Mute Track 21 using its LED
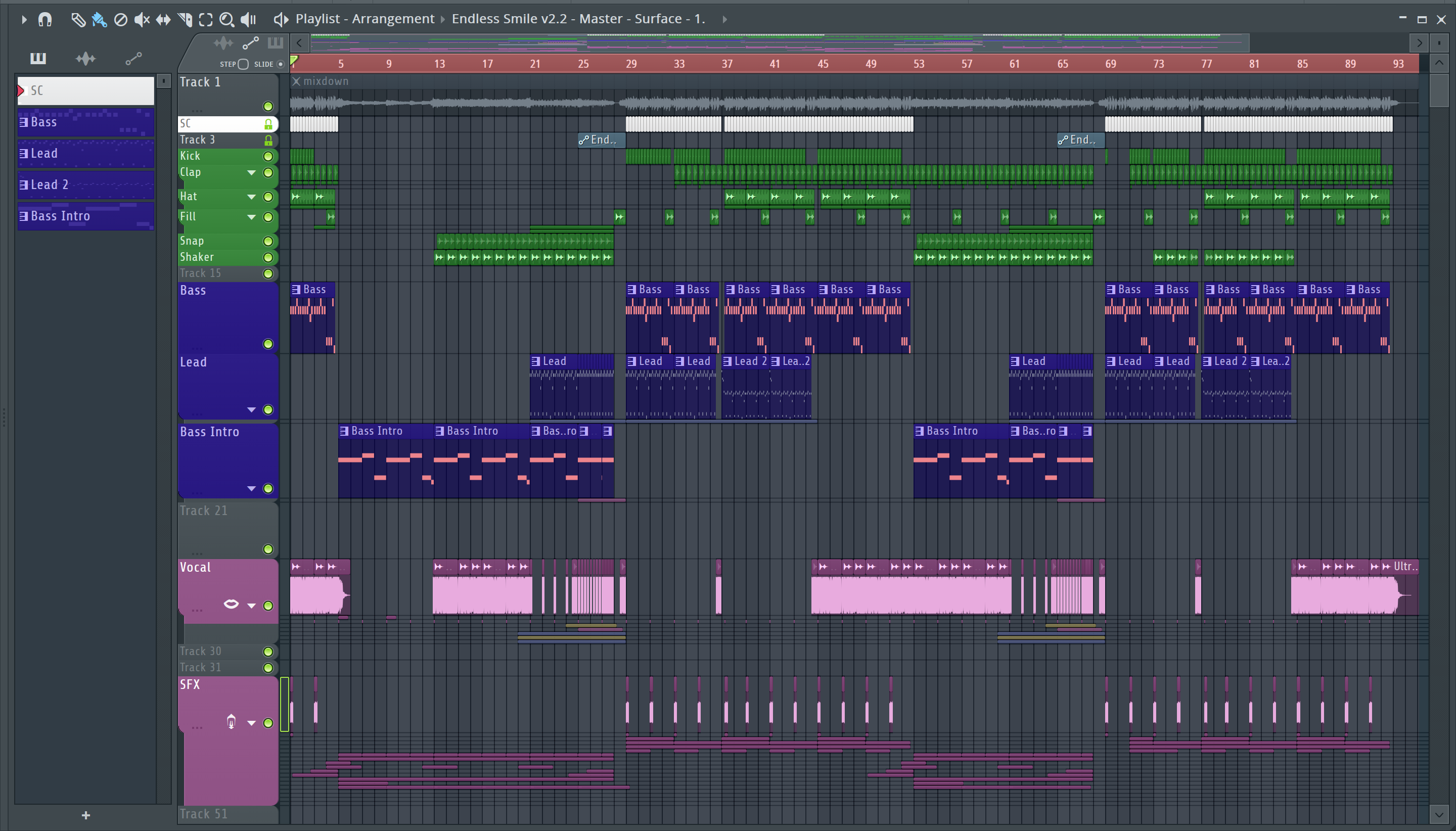Screen dimensions: 1456x831 (267, 549)
